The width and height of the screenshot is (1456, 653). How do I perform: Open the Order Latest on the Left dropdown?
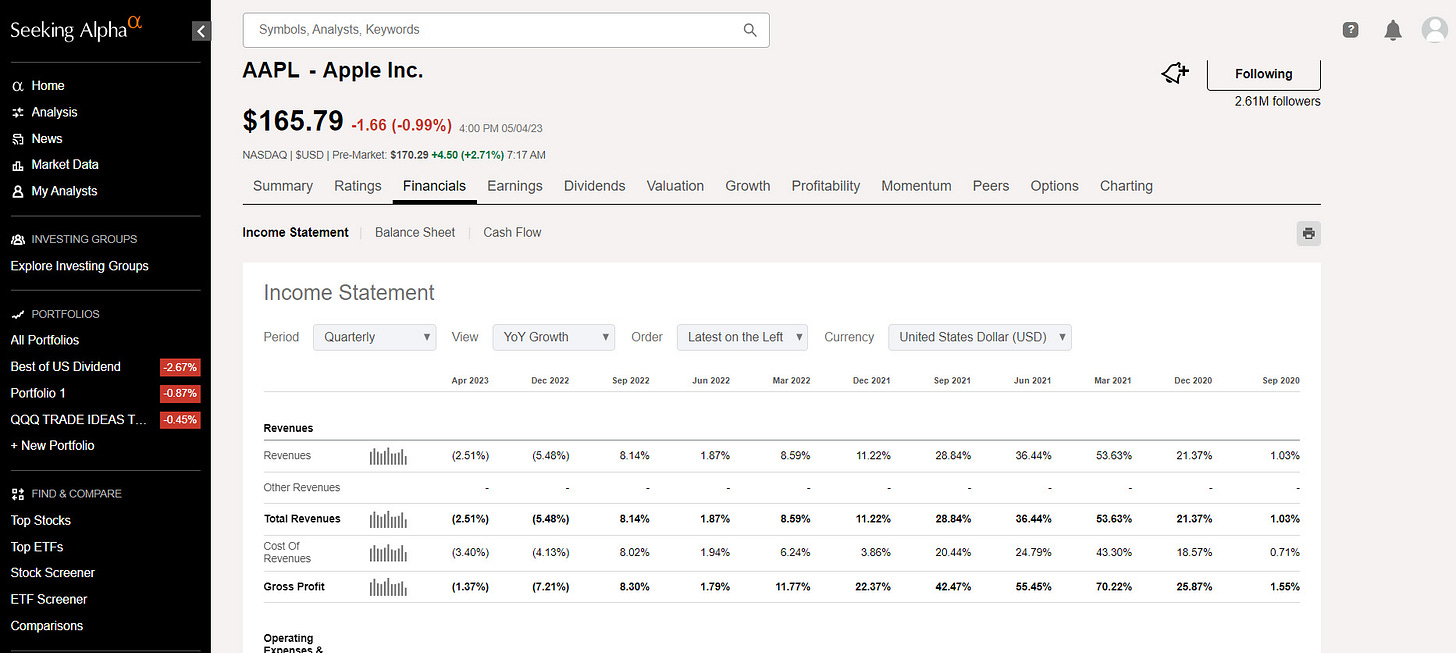coord(742,337)
